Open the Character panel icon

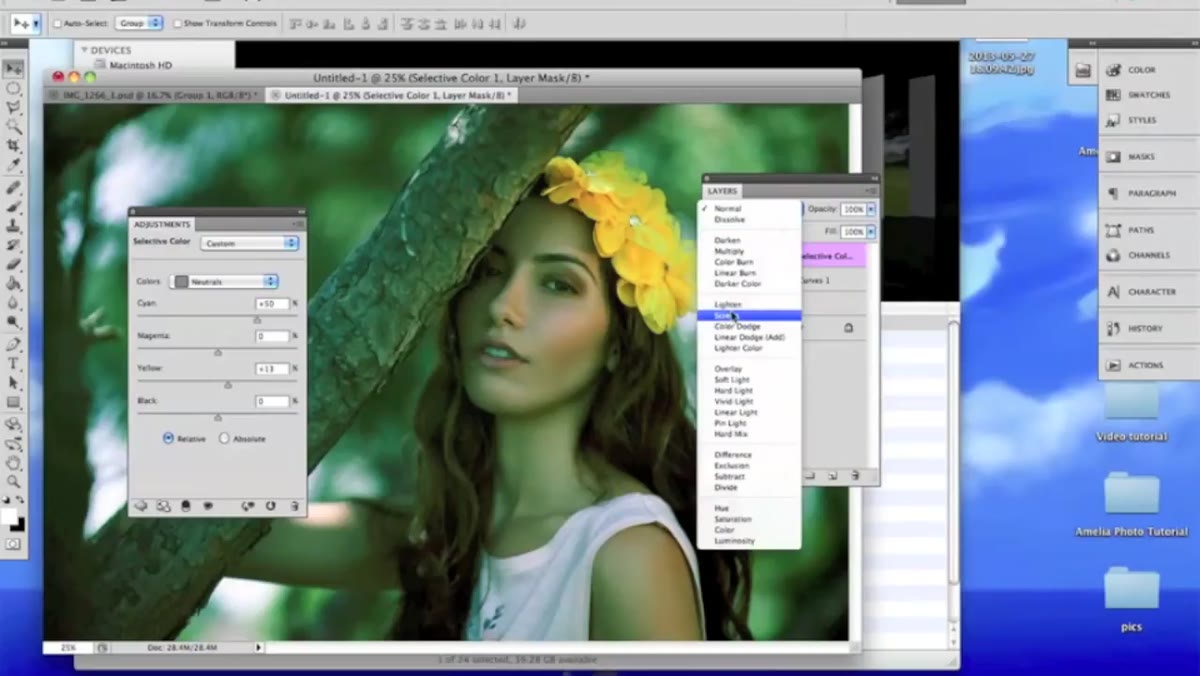click(x=1114, y=292)
